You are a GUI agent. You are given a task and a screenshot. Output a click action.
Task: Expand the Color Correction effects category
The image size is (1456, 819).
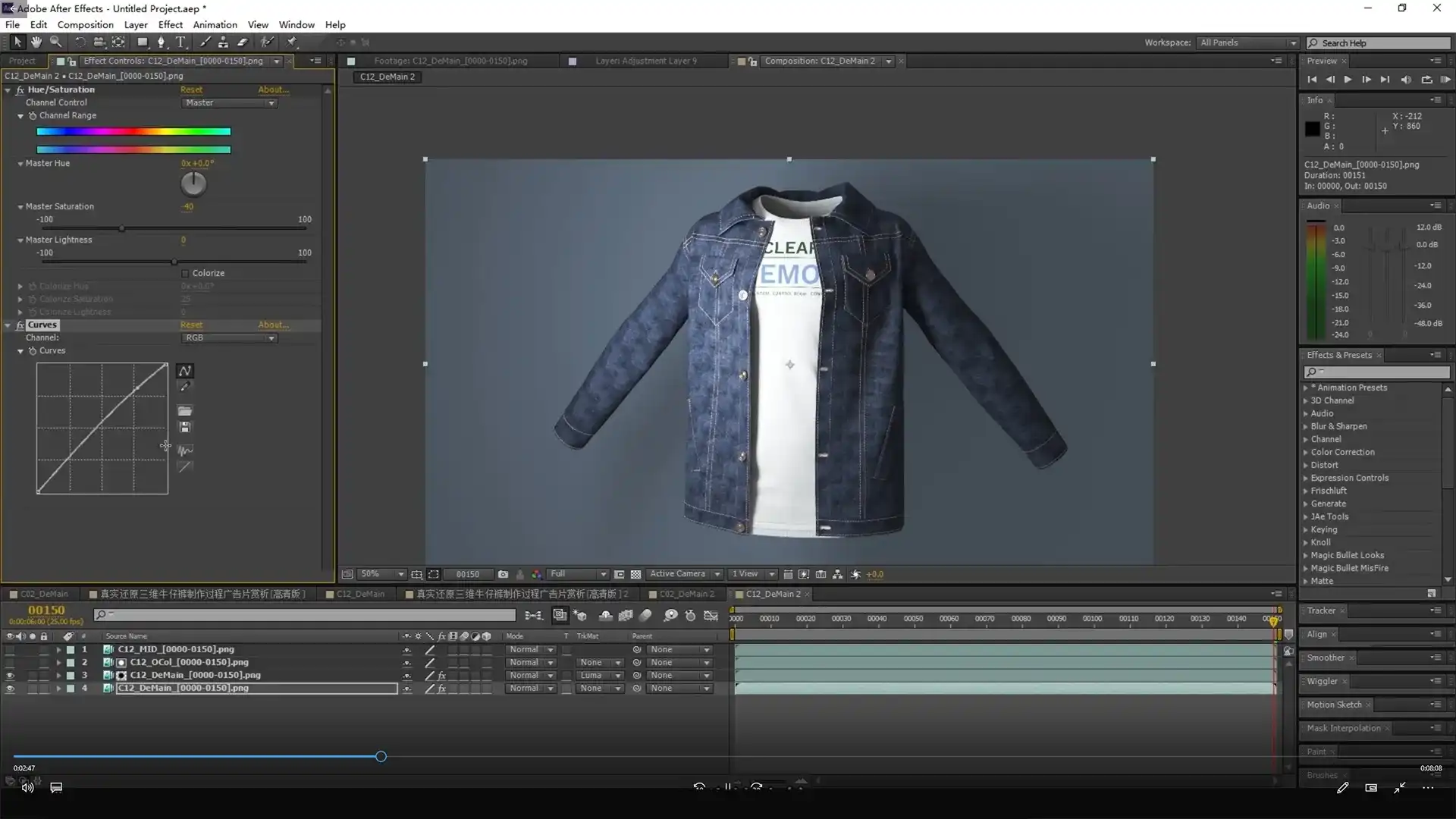[x=1342, y=452]
